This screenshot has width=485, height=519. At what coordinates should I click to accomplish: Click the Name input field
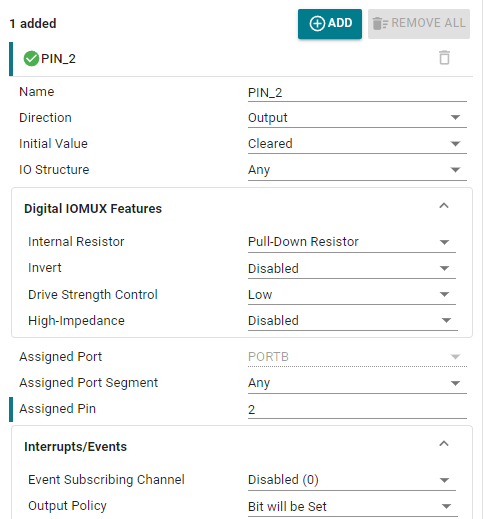[x=357, y=93]
